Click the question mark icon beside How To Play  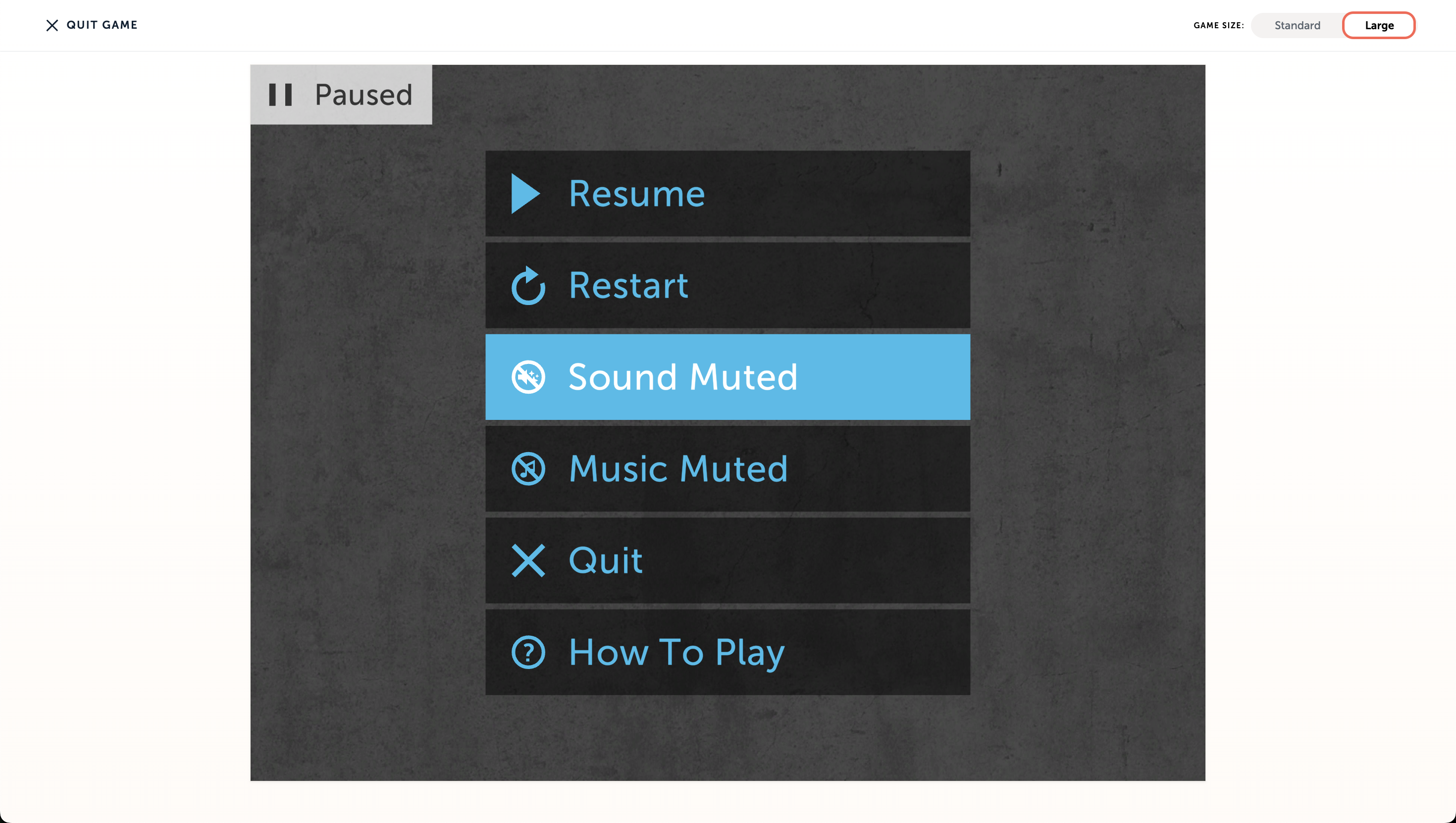pyautogui.click(x=528, y=652)
